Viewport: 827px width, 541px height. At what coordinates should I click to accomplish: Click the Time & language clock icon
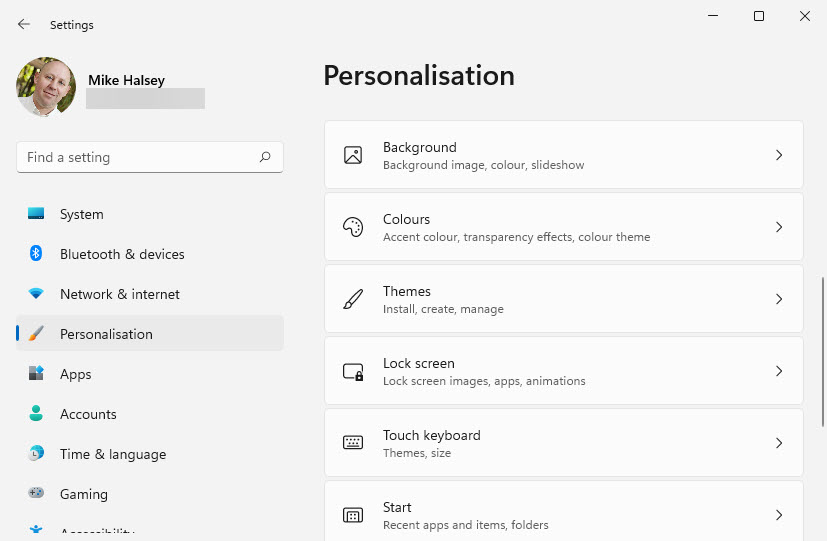[36, 454]
